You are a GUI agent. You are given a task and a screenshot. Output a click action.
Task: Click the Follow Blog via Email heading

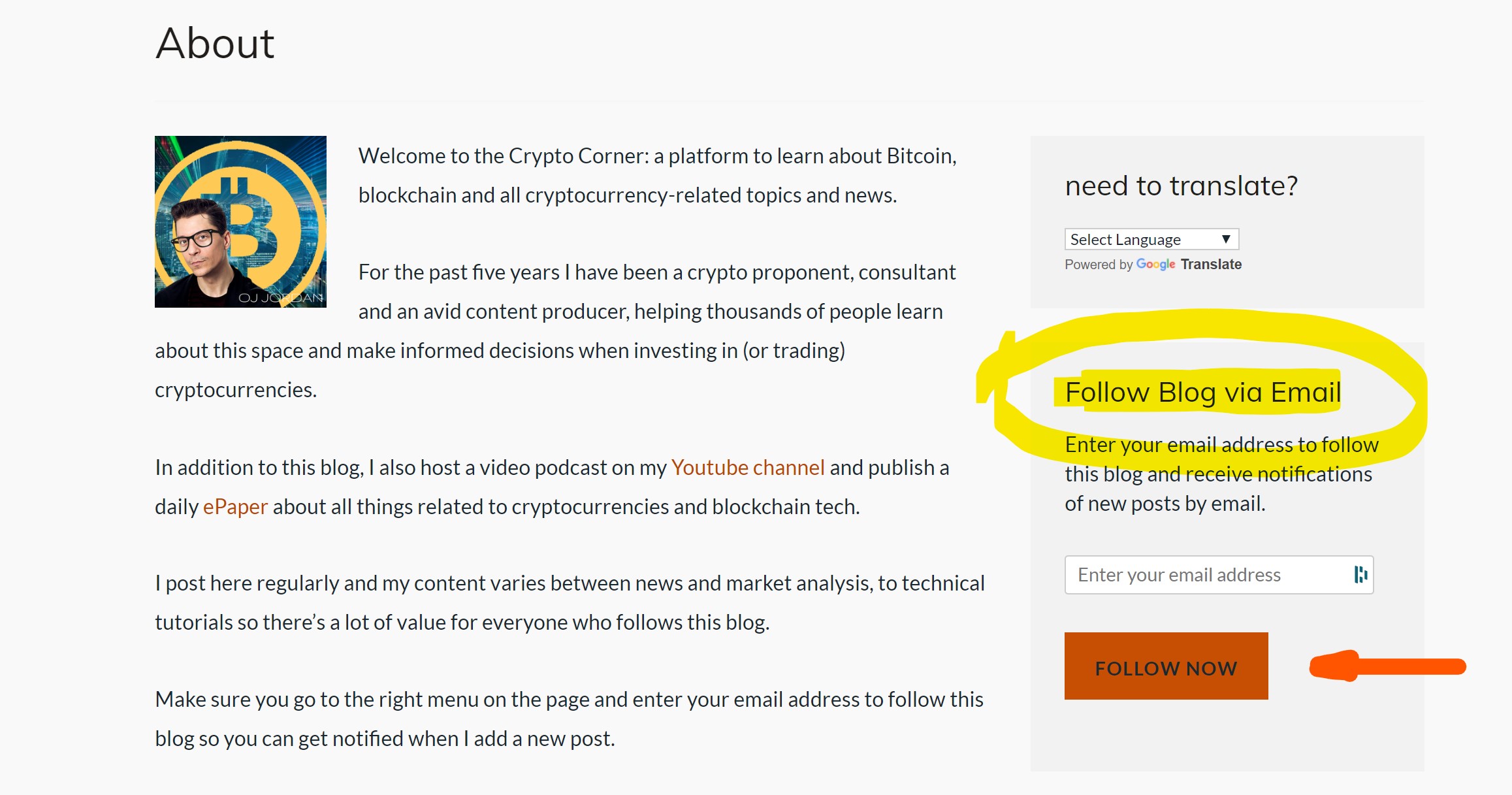(1202, 393)
